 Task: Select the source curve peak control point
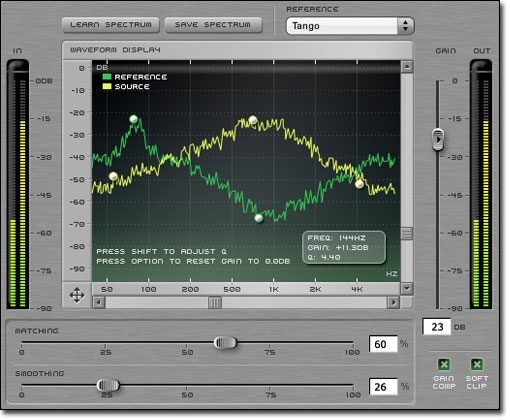click(x=253, y=120)
